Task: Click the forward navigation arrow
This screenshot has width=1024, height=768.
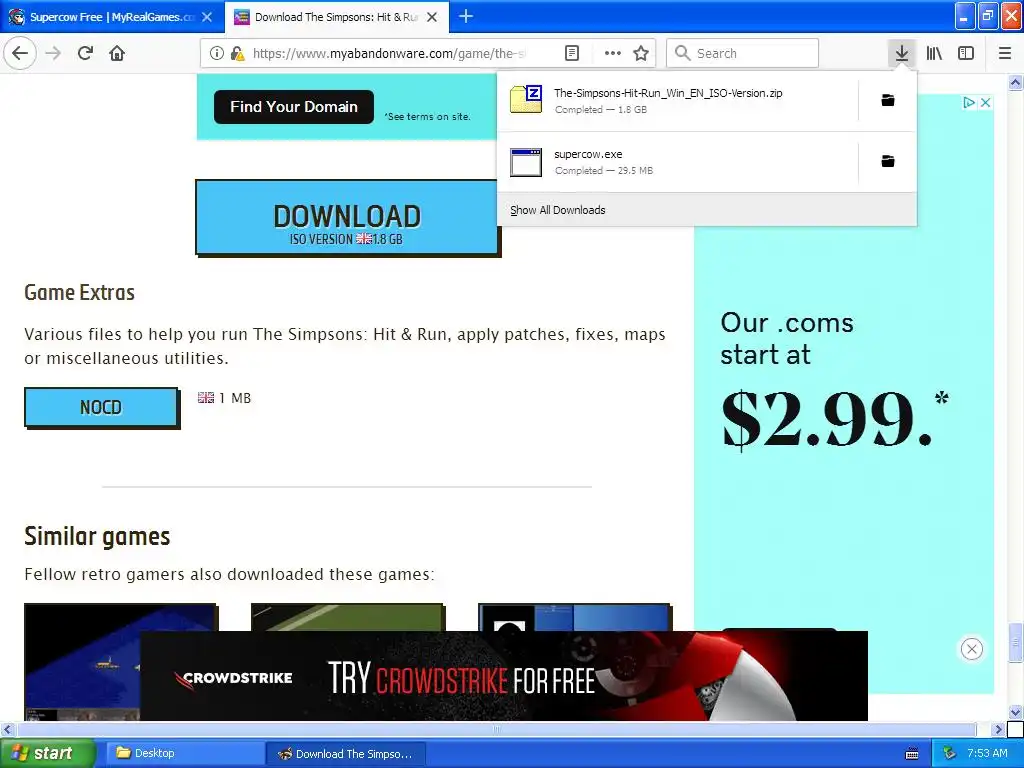Action: pos(54,53)
